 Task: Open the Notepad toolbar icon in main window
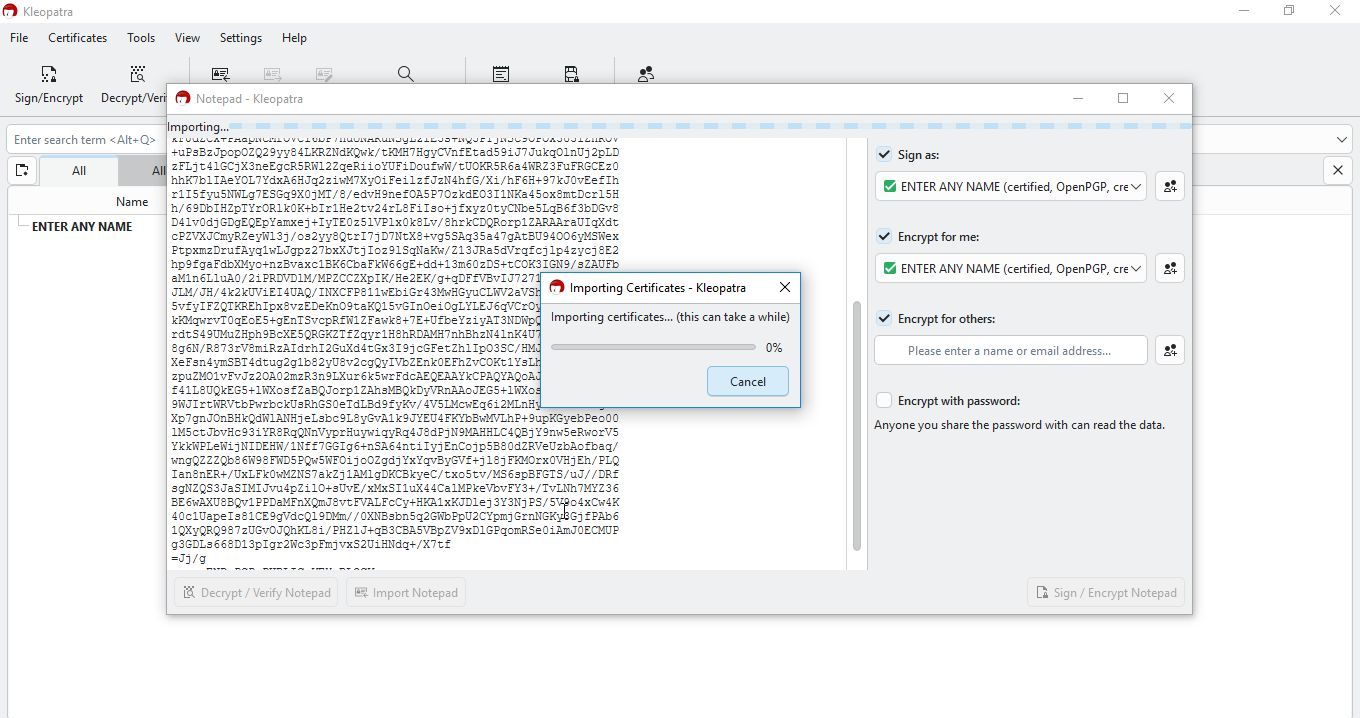pyautogui.click(x=501, y=74)
